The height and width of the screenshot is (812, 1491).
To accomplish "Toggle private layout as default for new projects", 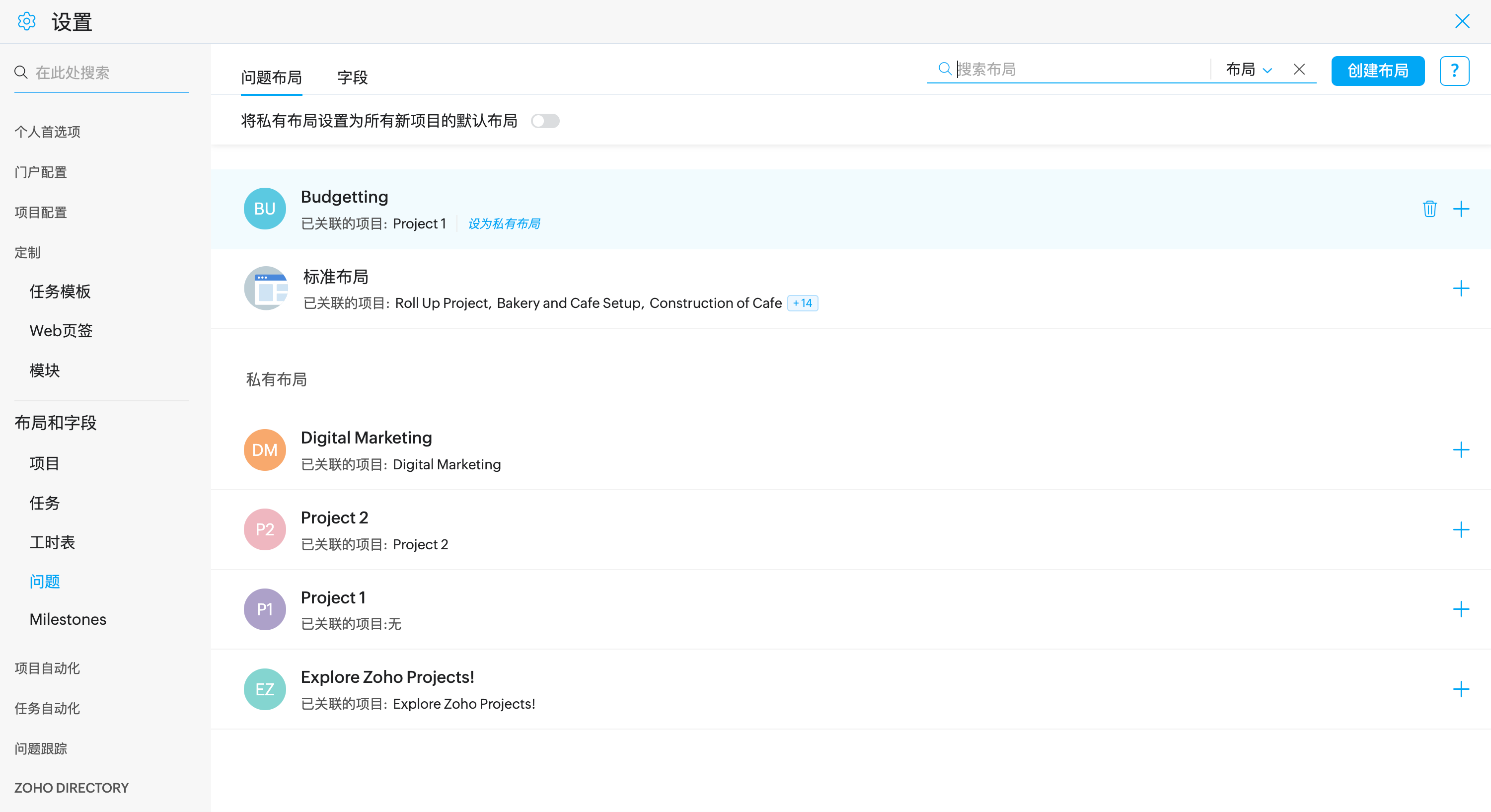I will [545, 121].
